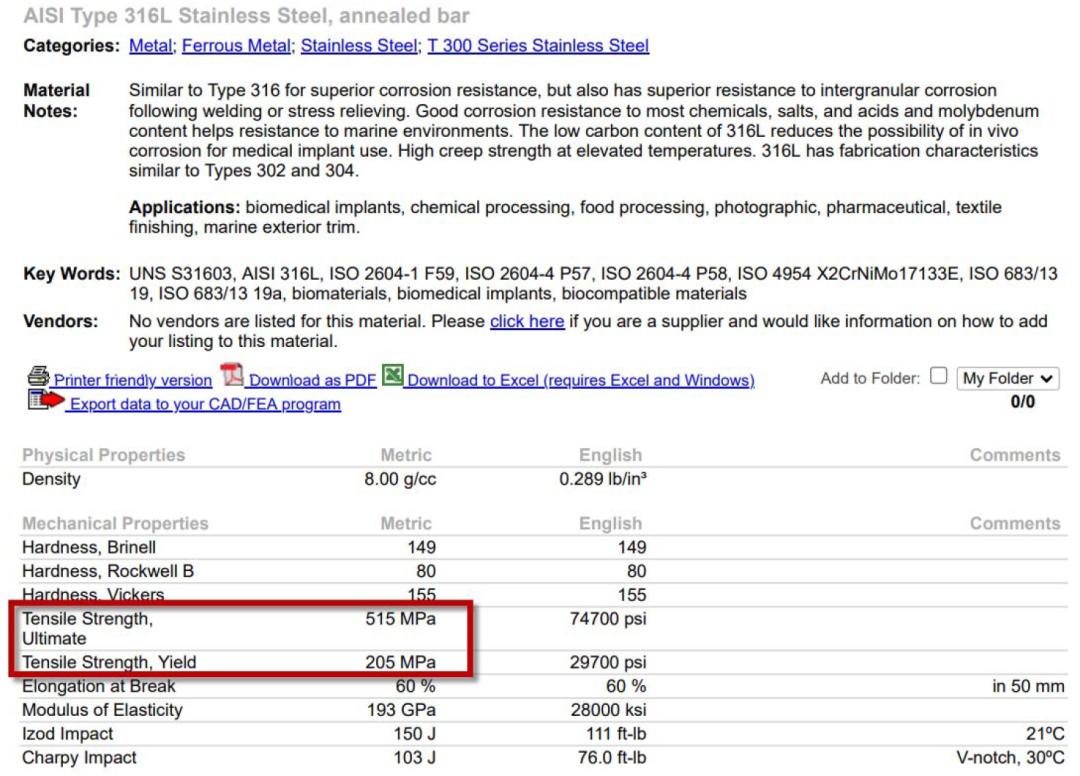Select the 76.0 ft-lb Charpy value
Viewport: 1080px width, 776px height.
pyautogui.click(x=612, y=758)
